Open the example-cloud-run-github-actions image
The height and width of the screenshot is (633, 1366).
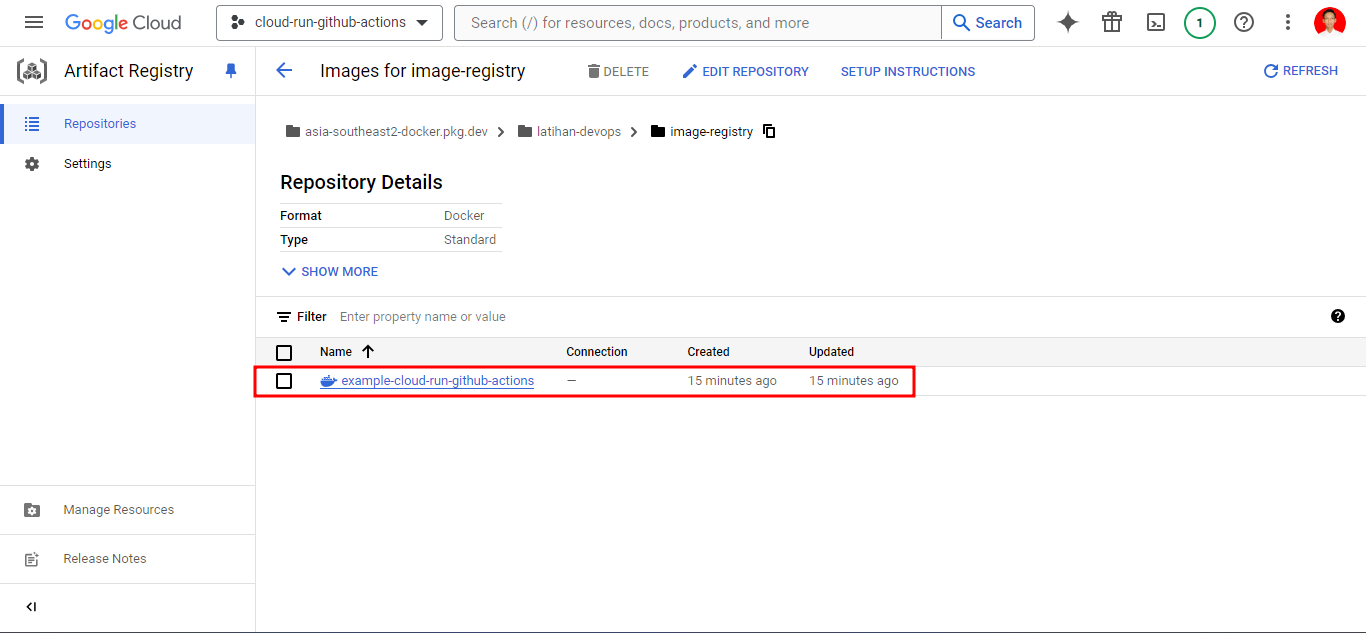436,381
